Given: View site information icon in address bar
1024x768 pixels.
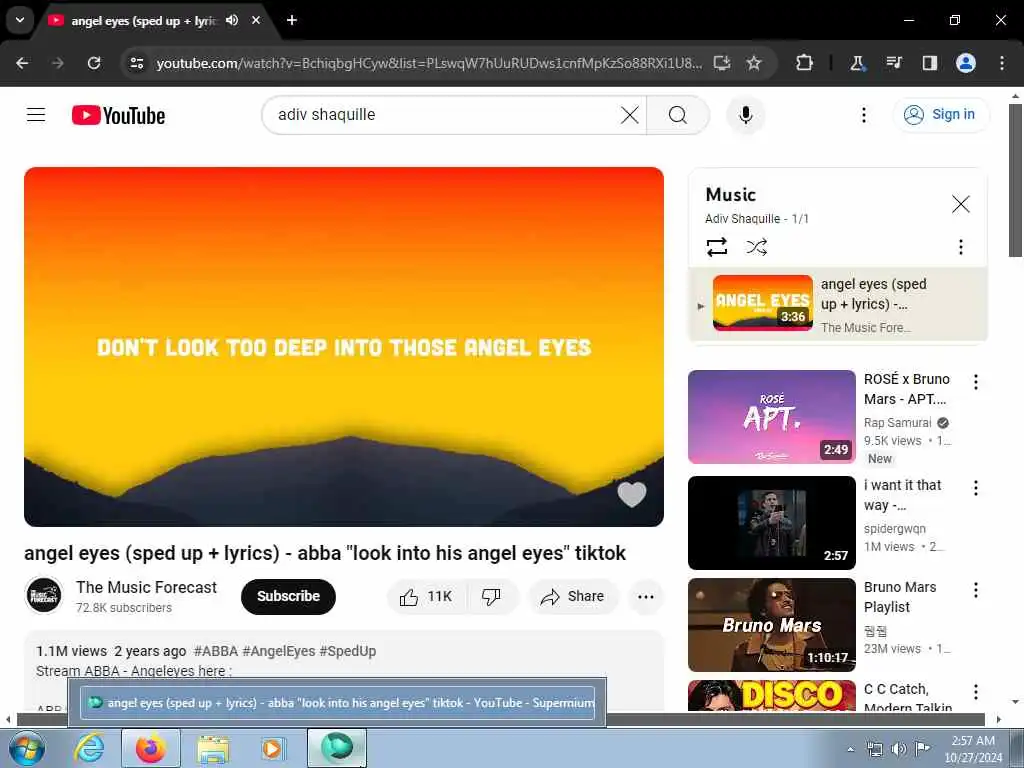Looking at the screenshot, I should point(136,63).
